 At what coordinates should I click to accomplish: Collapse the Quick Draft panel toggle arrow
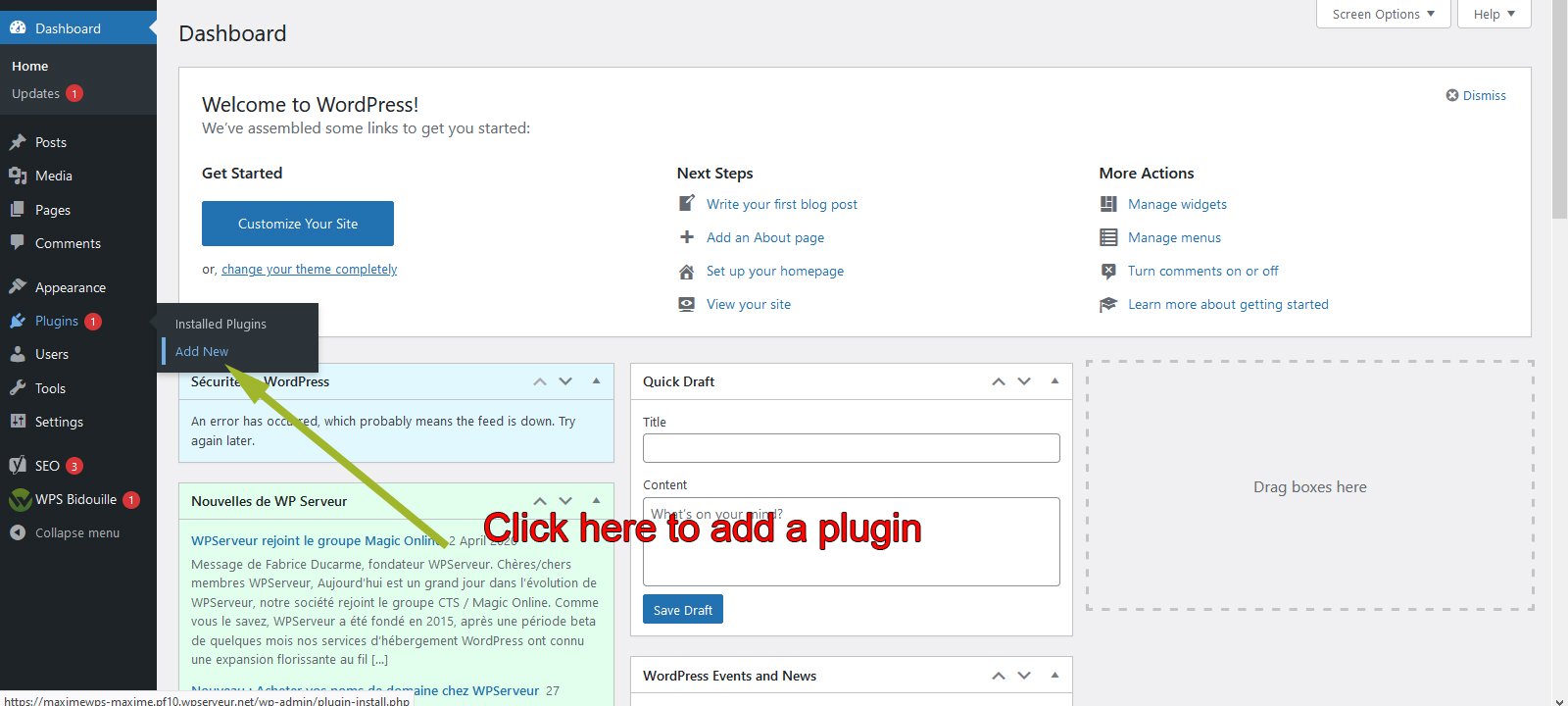(x=1054, y=381)
